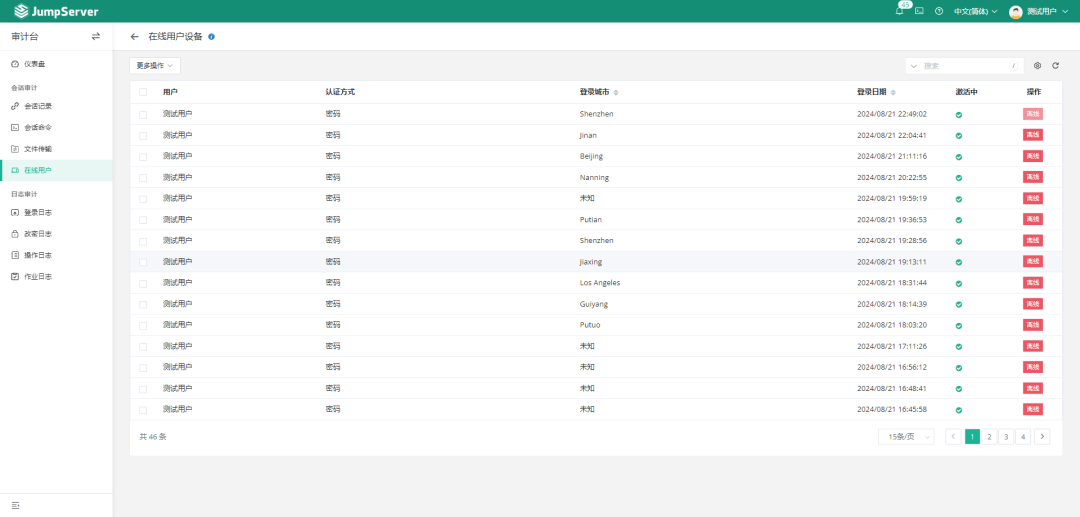Go to 登录日志 in the sidebar
1080x517 pixels.
pos(38,213)
